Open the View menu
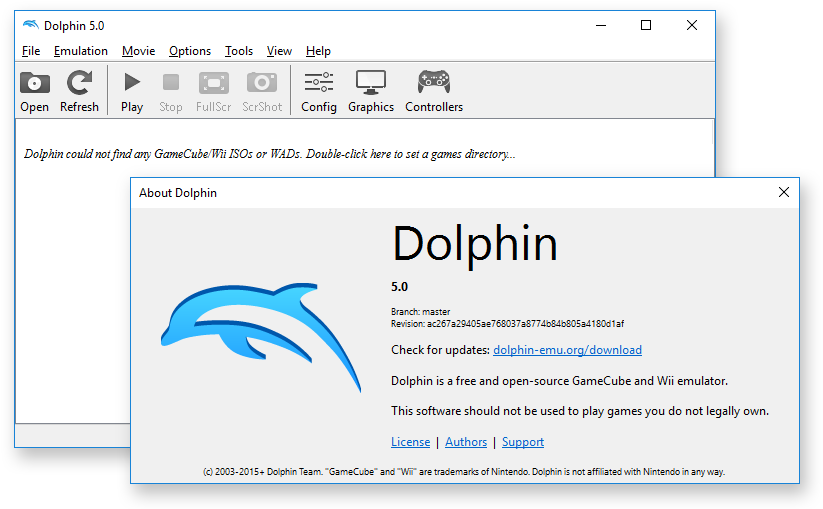The image size is (823, 509). [279, 51]
